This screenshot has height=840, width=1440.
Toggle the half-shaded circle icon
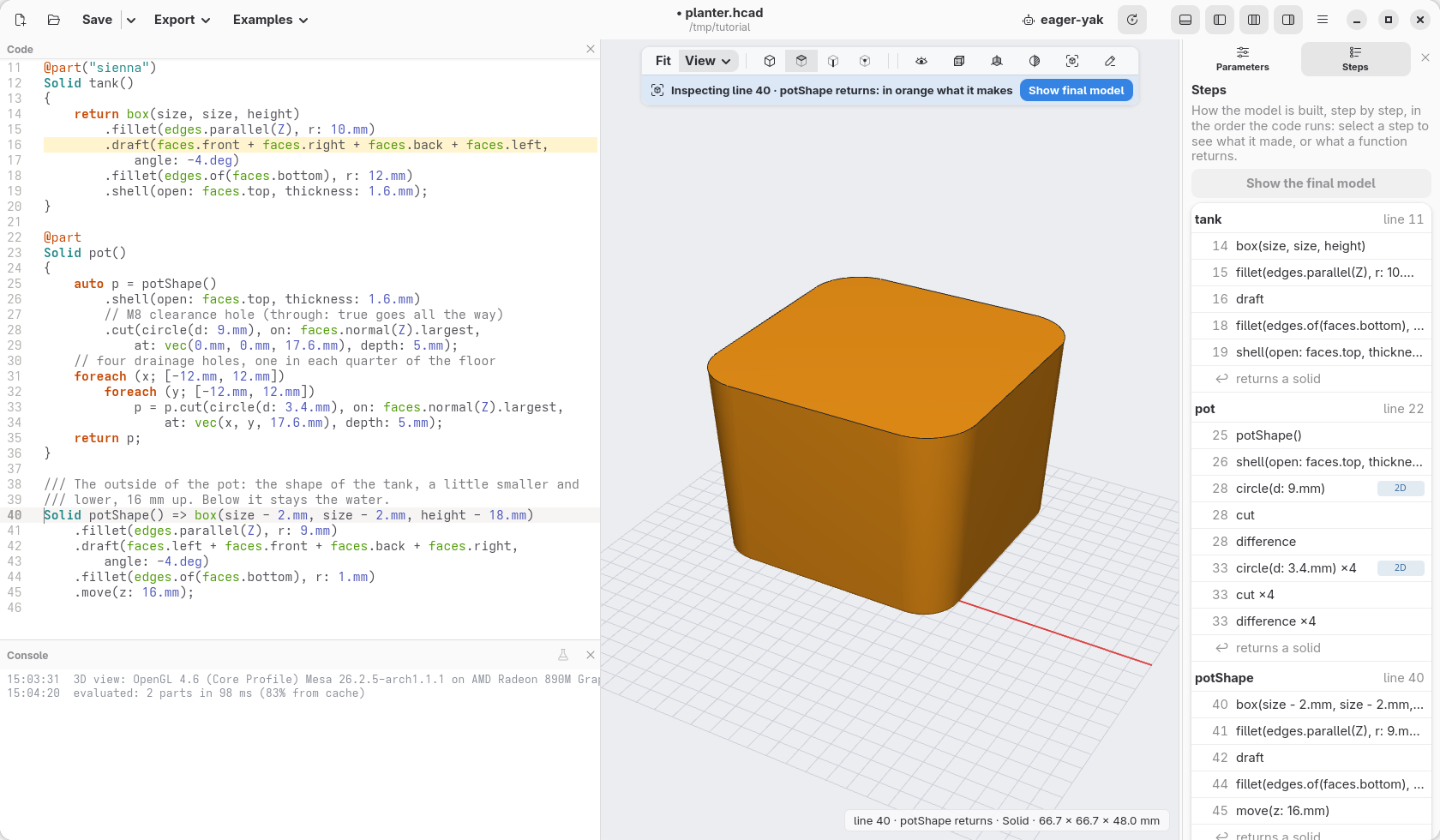click(1035, 61)
